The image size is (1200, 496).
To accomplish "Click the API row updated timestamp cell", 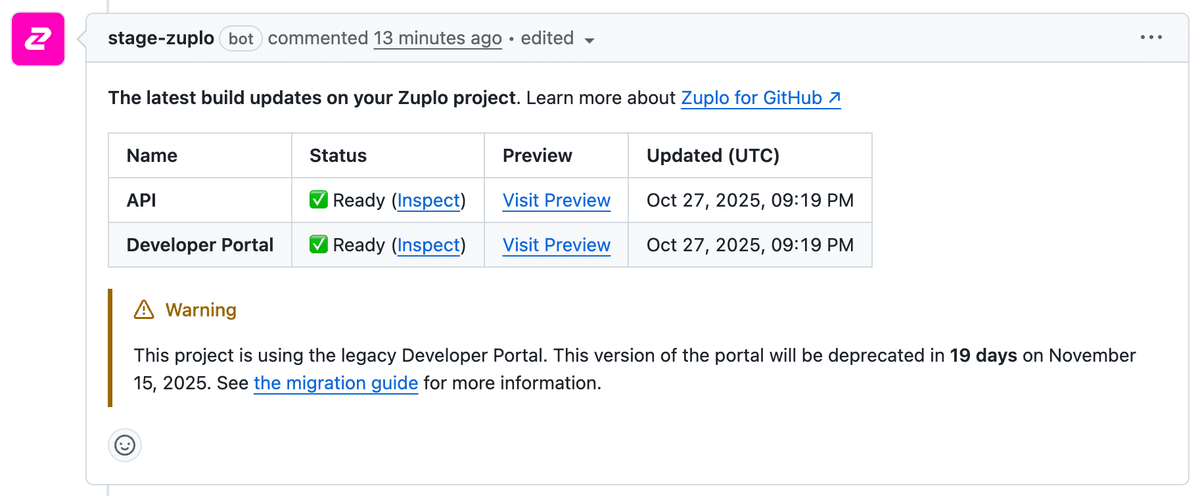I will coord(750,200).
